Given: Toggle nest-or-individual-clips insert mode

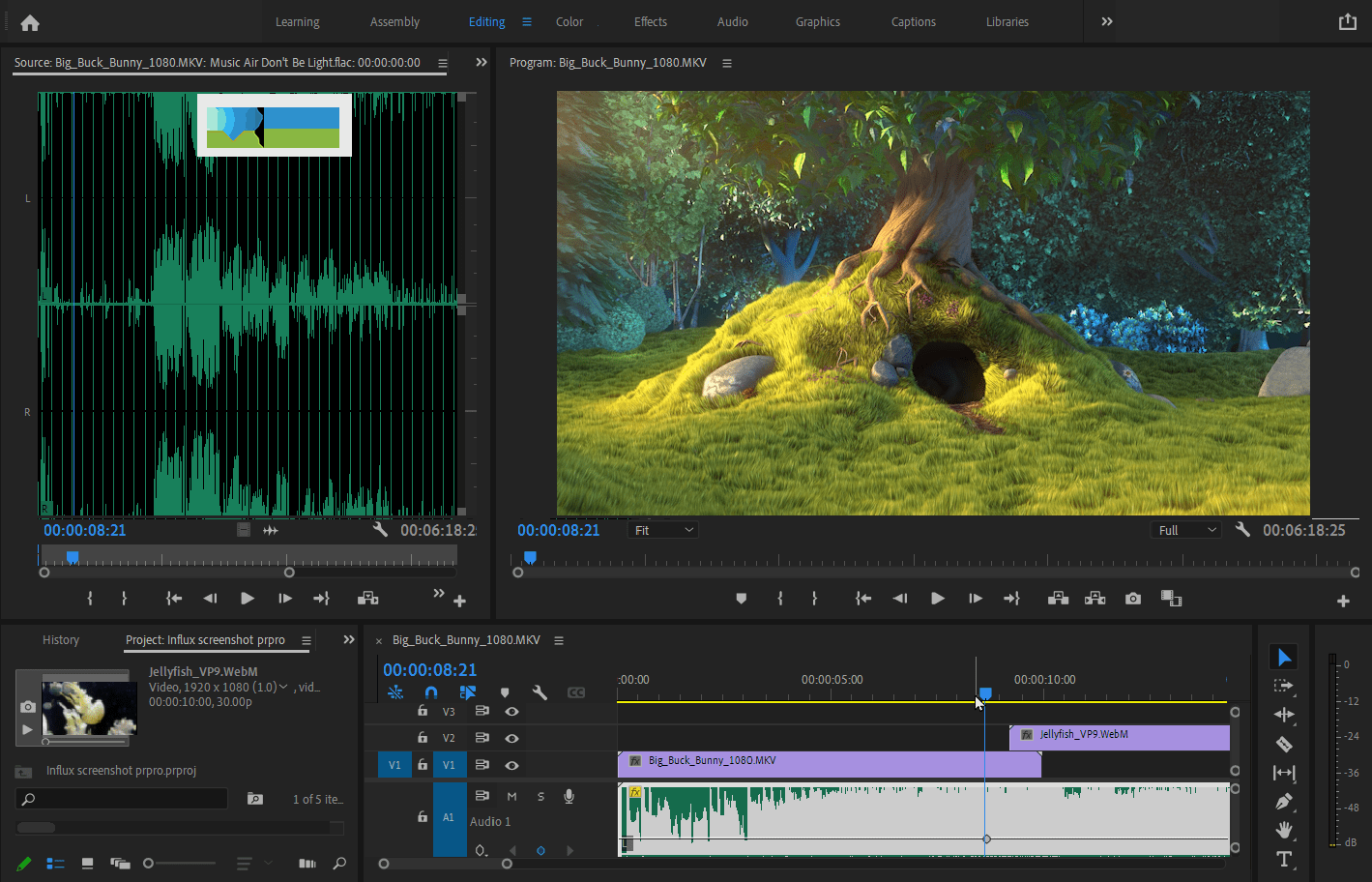Looking at the screenshot, I should click(395, 692).
